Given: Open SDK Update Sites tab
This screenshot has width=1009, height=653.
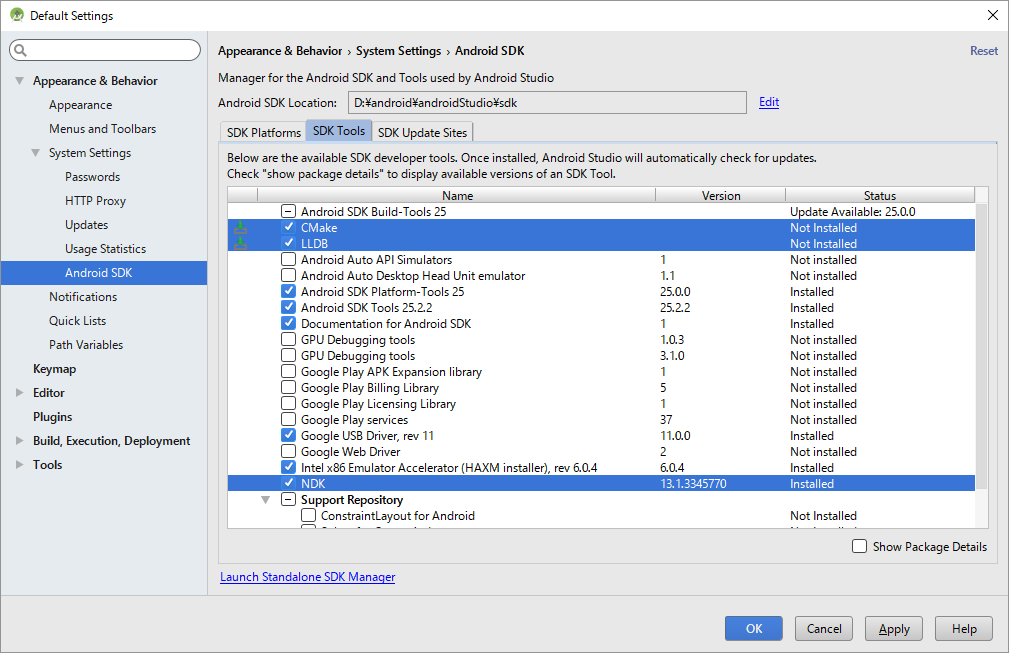Looking at the screenshot, I should pos(422,132).
